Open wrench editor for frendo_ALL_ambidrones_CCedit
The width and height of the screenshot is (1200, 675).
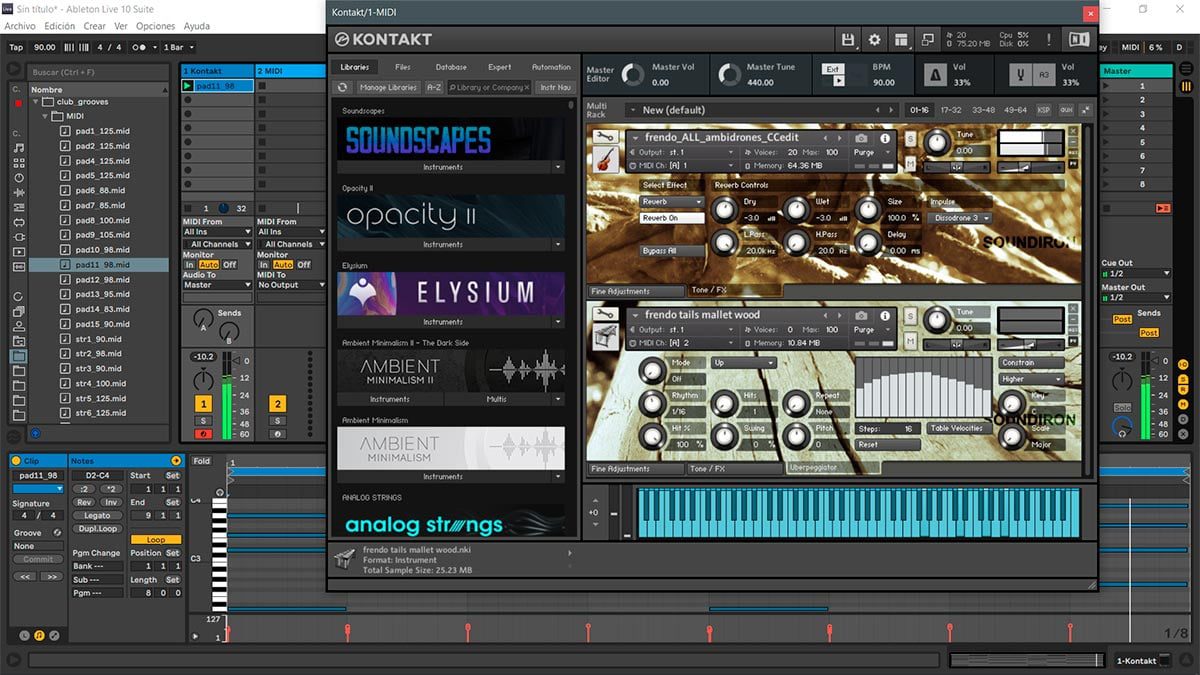[x=604, y=138]
